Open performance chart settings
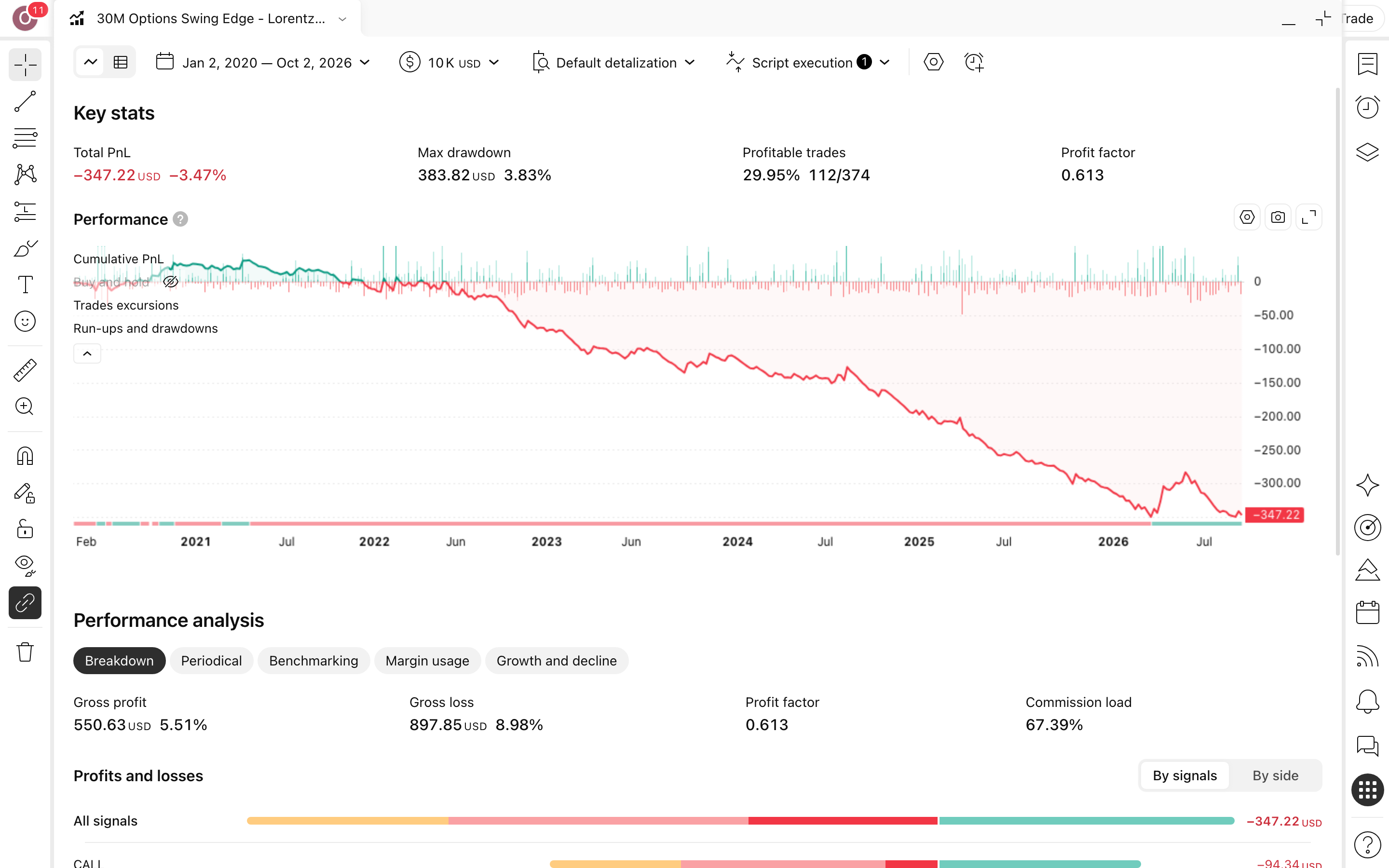Image resolution: width=1389 pixels, height=868 pixels. coord(1247,217)
